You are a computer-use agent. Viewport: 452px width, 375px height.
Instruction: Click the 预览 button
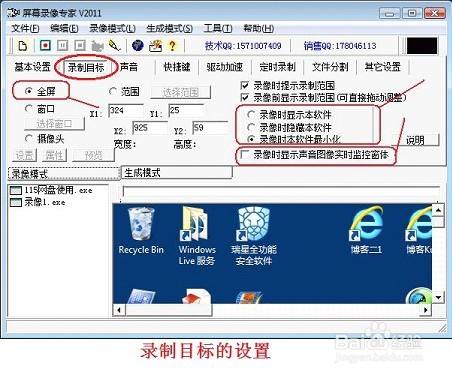[x=93, y=155]
